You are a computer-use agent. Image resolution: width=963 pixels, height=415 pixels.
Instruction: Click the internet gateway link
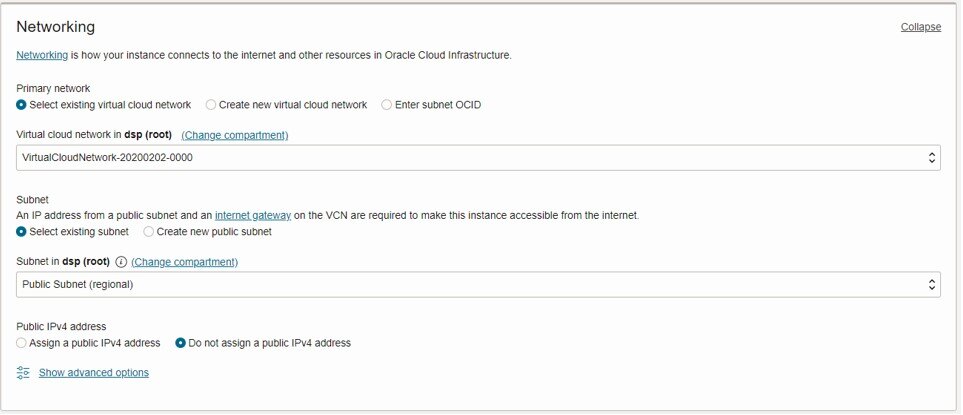(253, 215)
